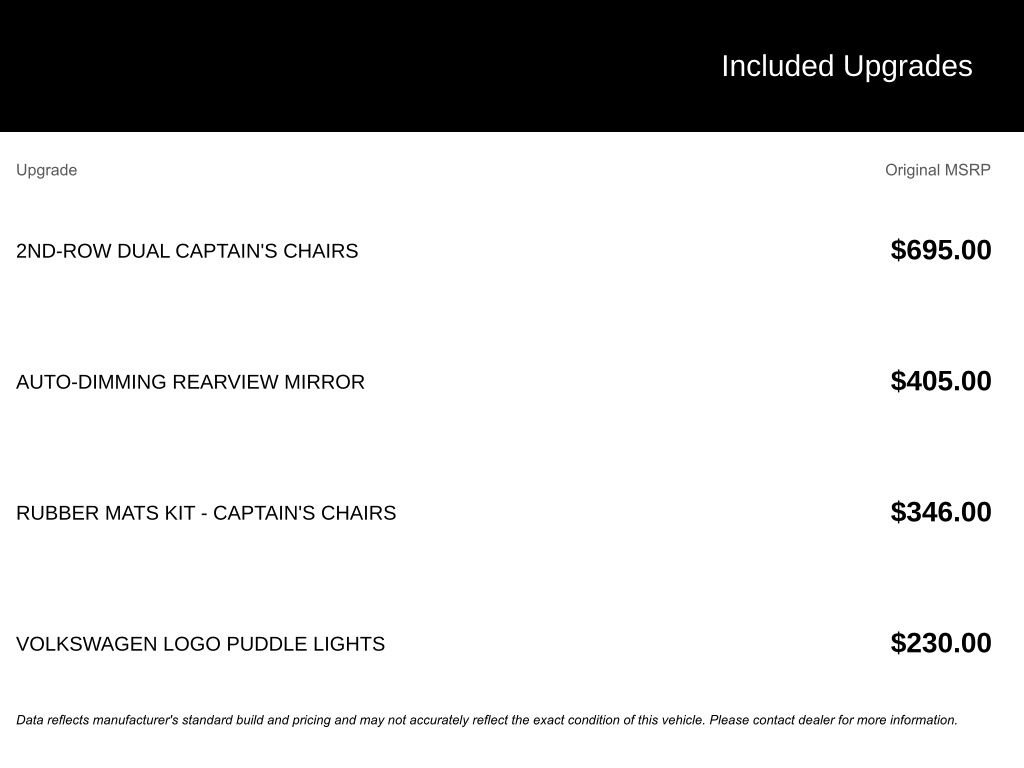Select the 2nd-Row Dual Captain's Chairs upgrade
This screenshot has width=1024, height=768.
tap(187, 251)
